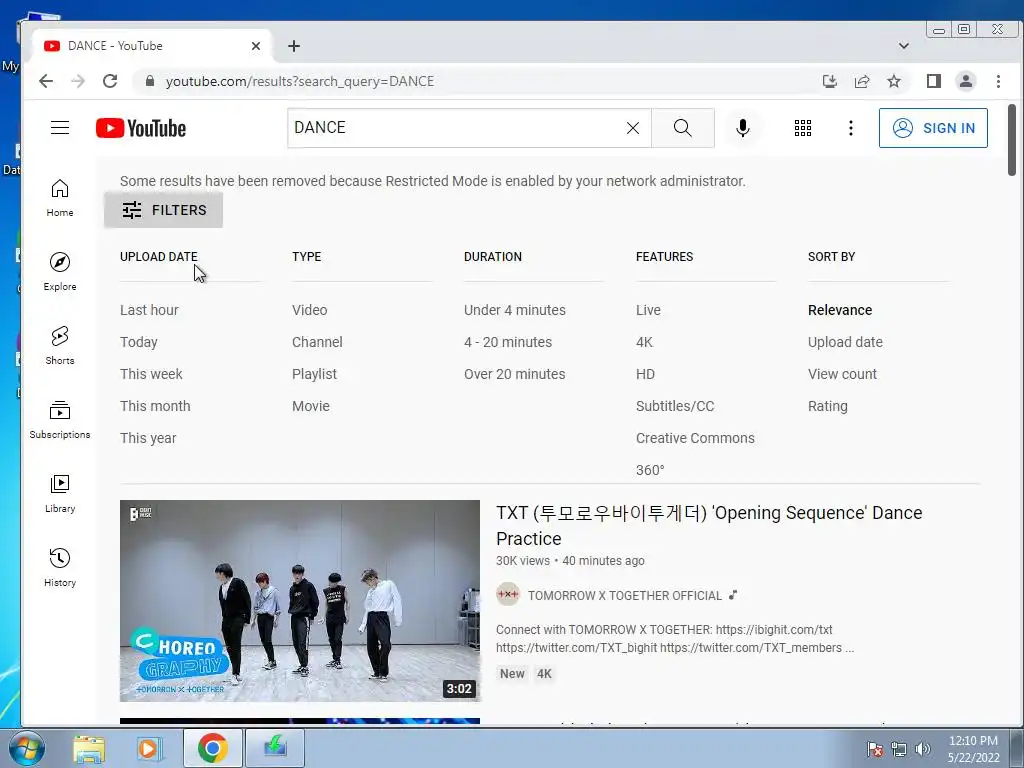Image resolution: width=1024 pixels, height=768 pixels.
Task: Filter results from This month
Action: [x=155, y=406]
